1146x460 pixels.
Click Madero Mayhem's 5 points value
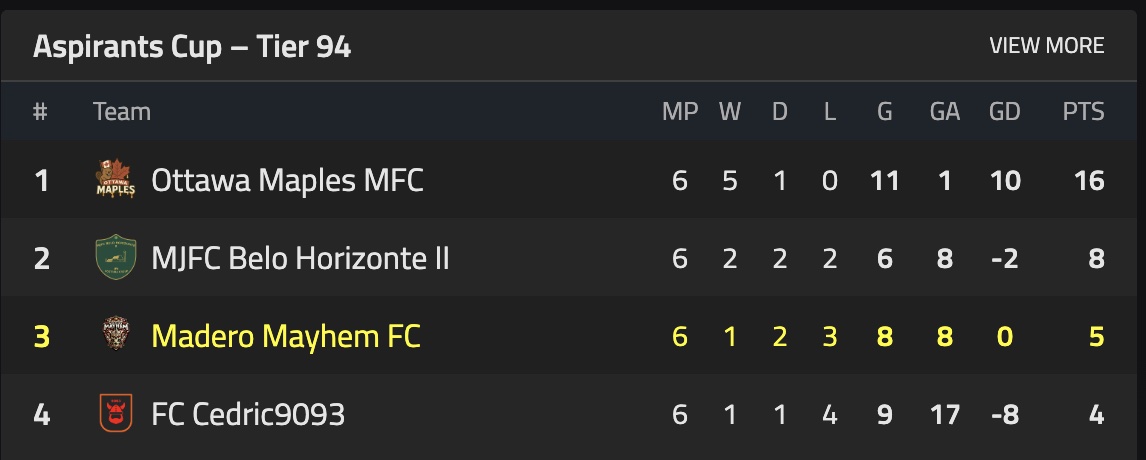coord(1096,336)
